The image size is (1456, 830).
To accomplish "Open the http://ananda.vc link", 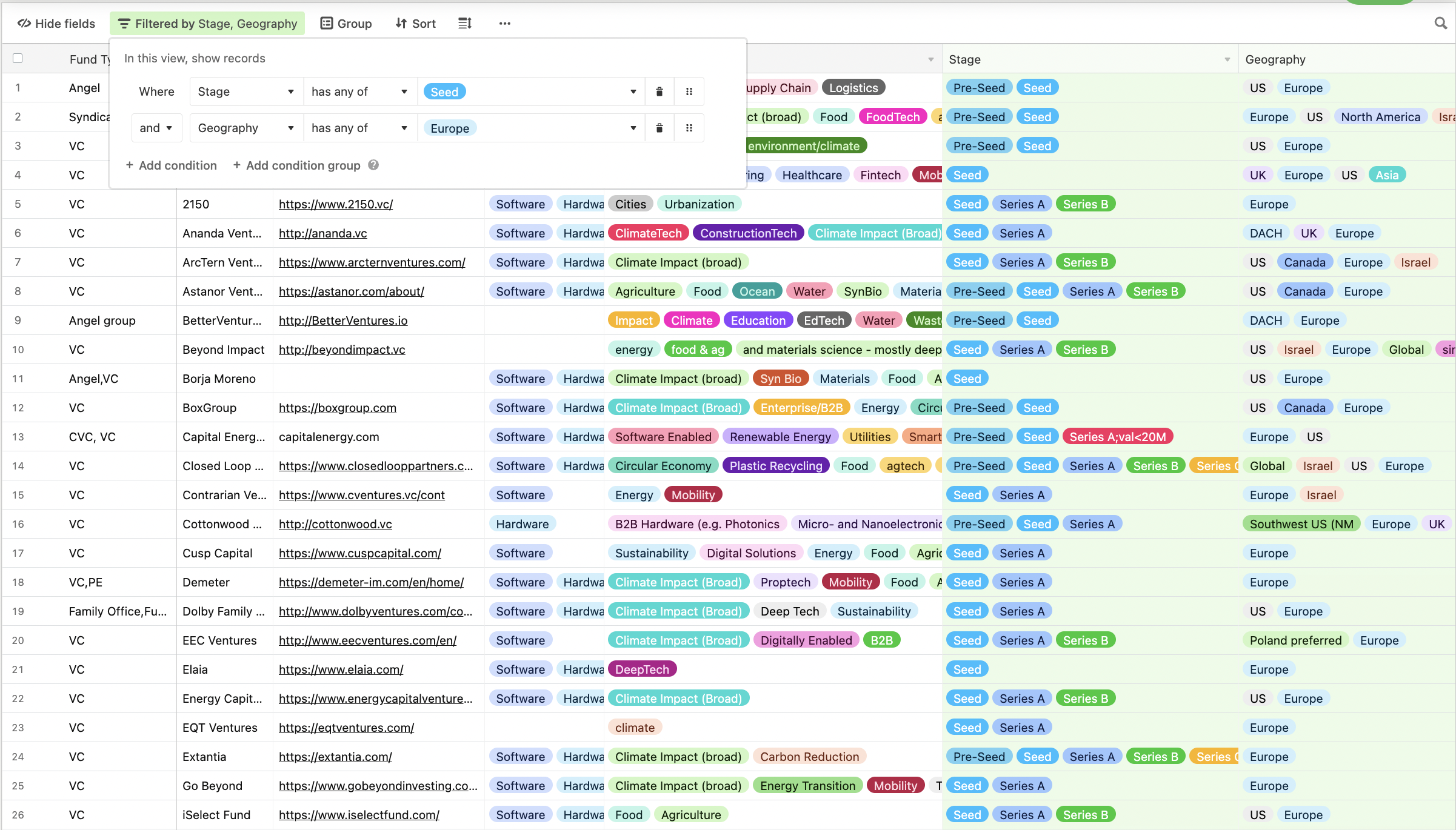I will click(322, 233).
